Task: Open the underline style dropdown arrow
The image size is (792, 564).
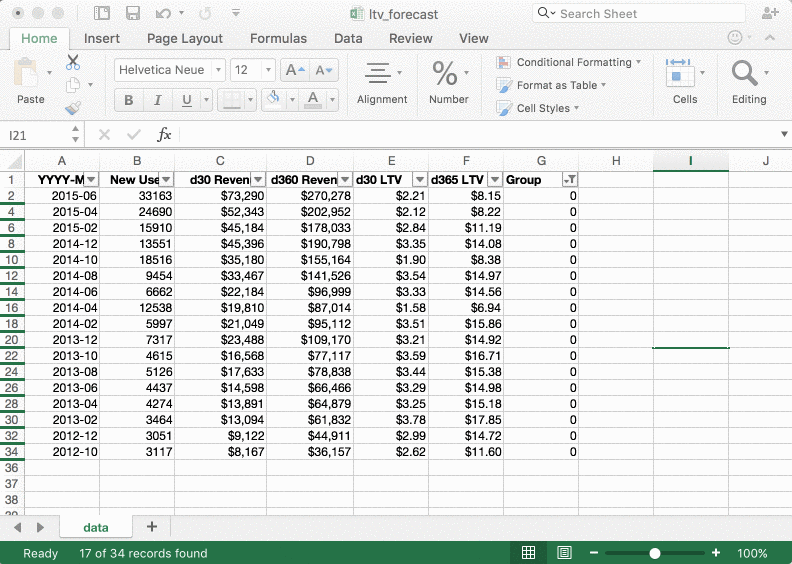Action: [x=206, y=100]
